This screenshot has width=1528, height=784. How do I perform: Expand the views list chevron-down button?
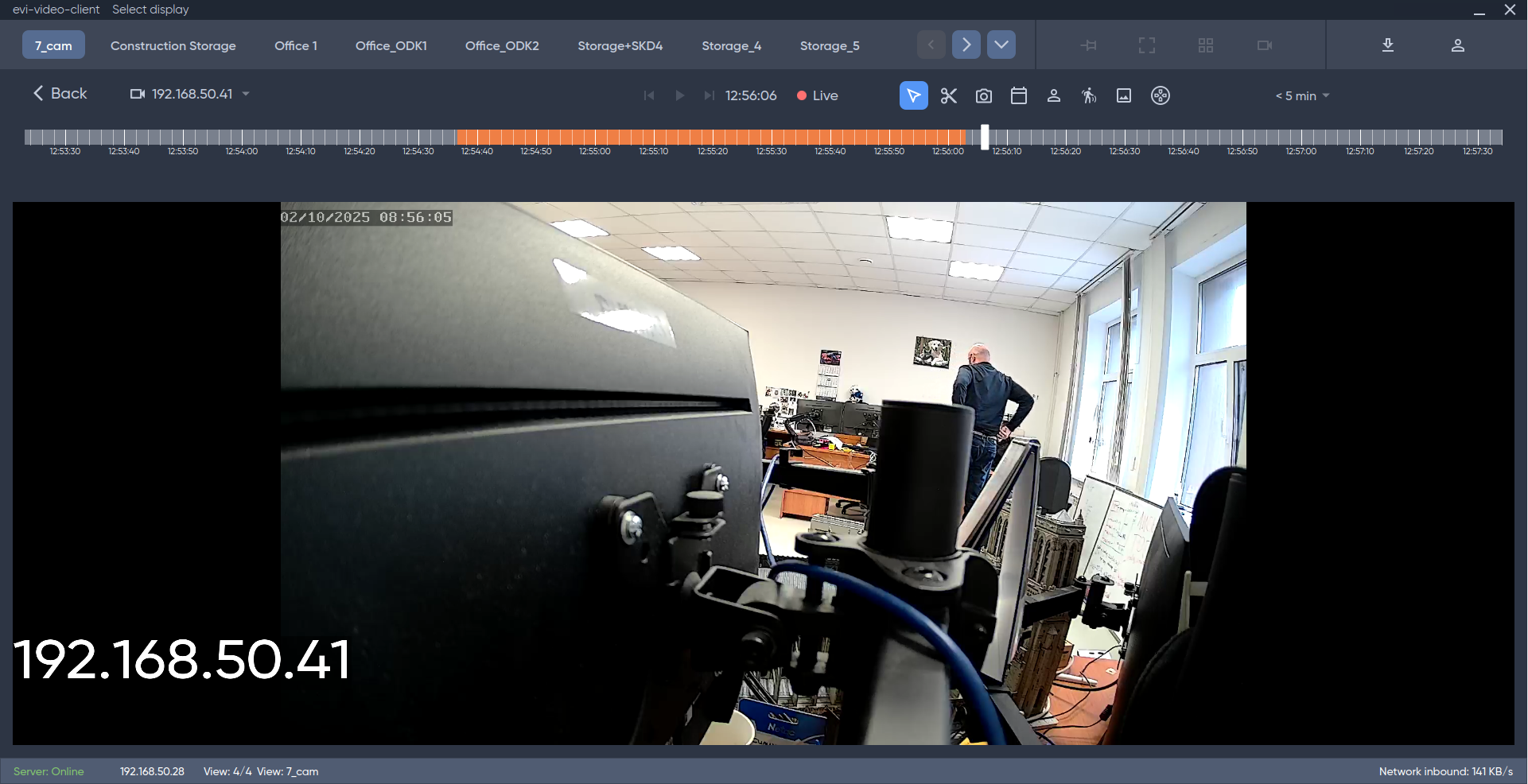click(1001, 45)
